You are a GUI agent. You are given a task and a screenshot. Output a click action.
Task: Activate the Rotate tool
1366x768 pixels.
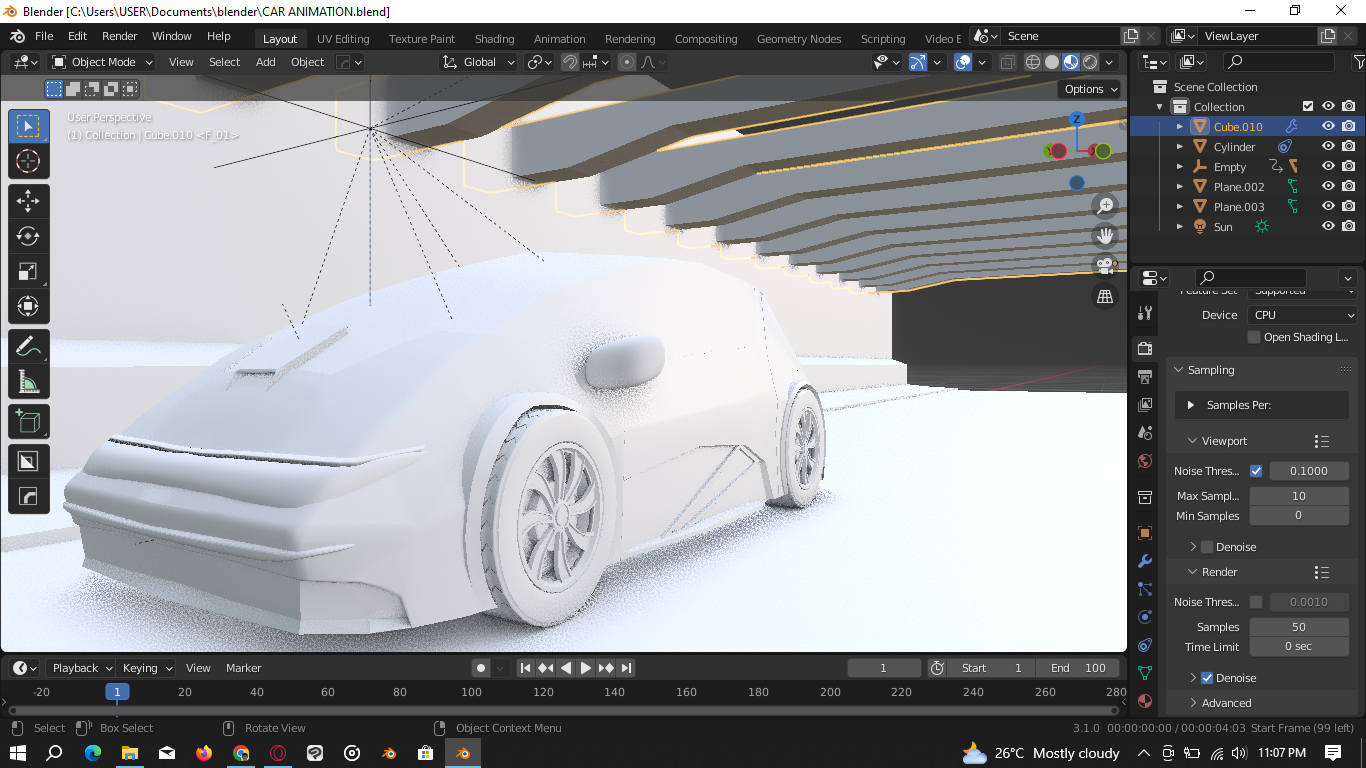[x=28, y=236]
